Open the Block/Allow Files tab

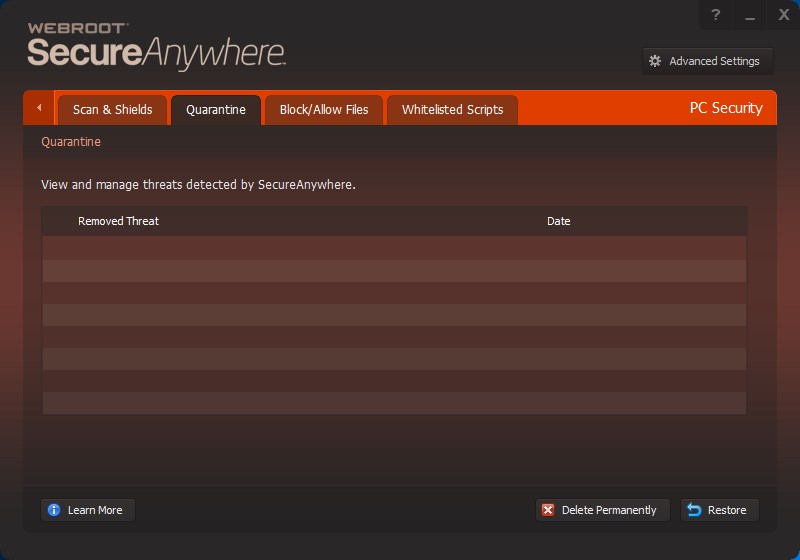pos(324,110)
